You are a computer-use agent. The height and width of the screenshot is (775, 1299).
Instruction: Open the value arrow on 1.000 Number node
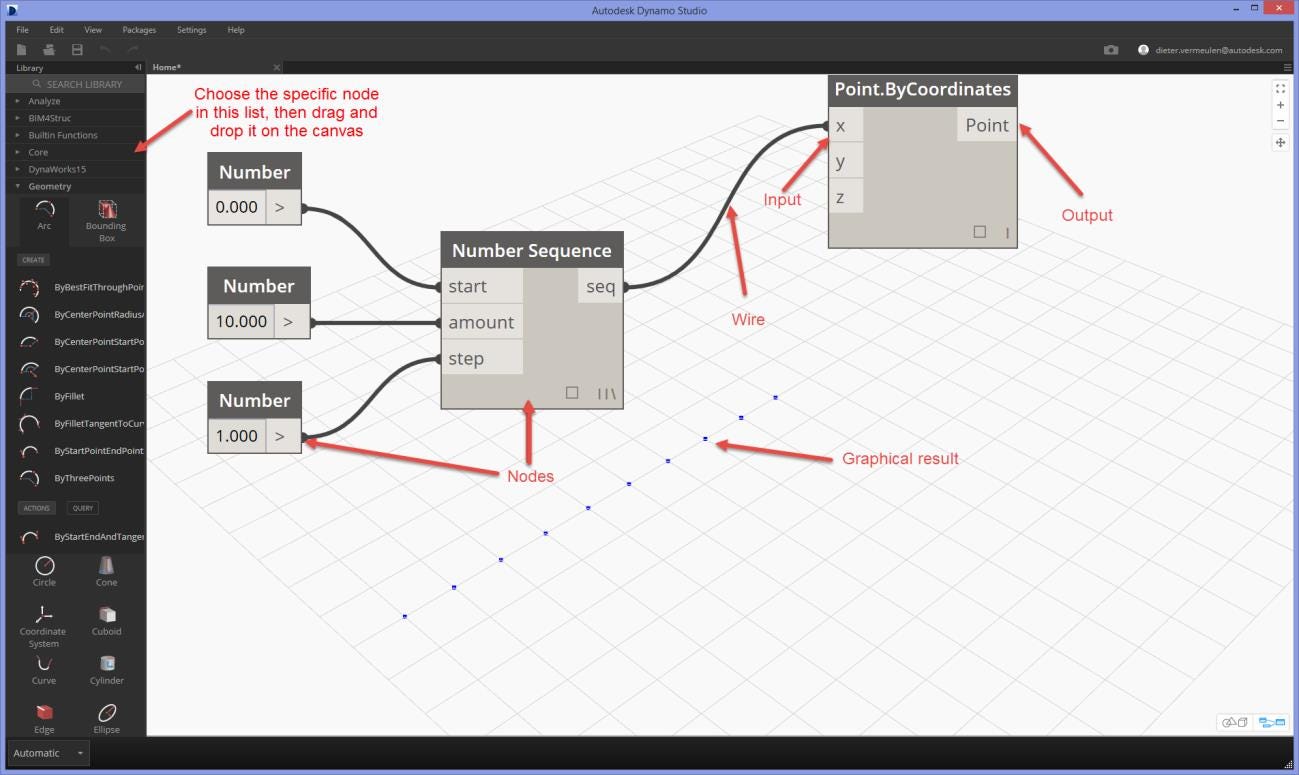pyautogui.click(x=282, y=436)
